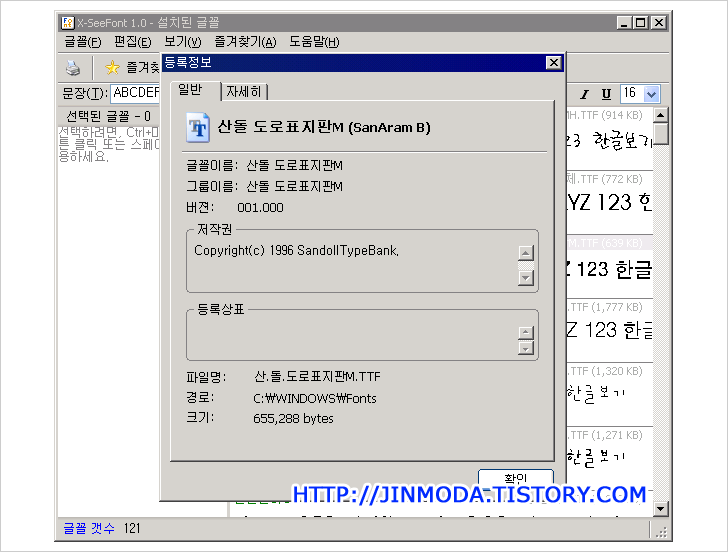Click the 선택된 글꼴 - 0 header

coord(109,116)
